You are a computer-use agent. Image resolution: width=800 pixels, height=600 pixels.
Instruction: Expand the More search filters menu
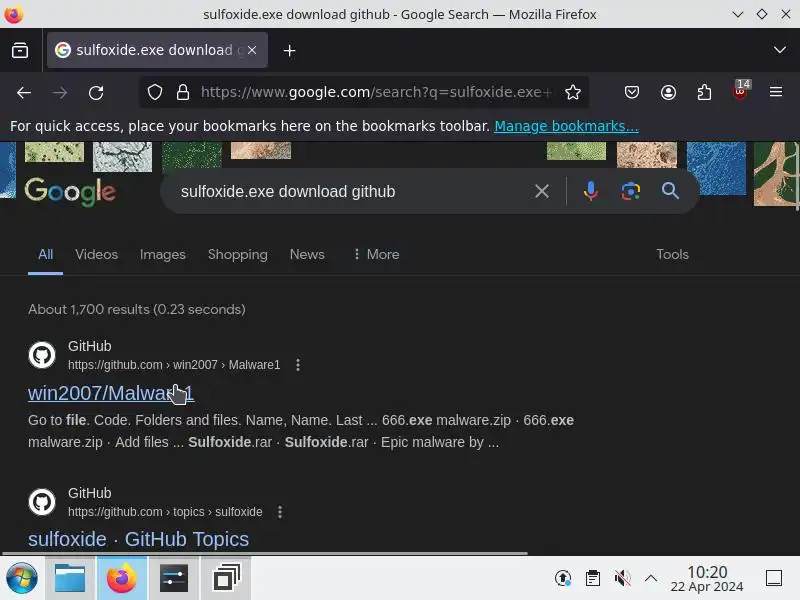377,255
